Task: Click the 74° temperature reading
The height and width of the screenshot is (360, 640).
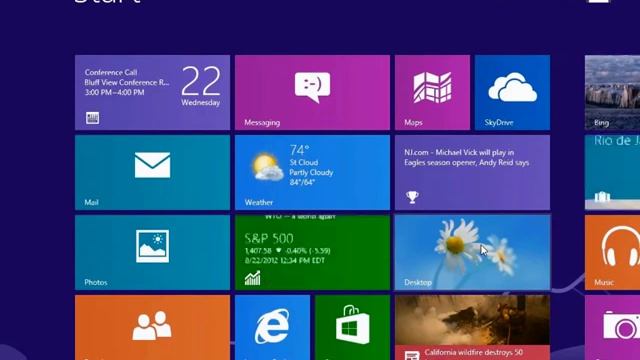Action: pos(299,150)
